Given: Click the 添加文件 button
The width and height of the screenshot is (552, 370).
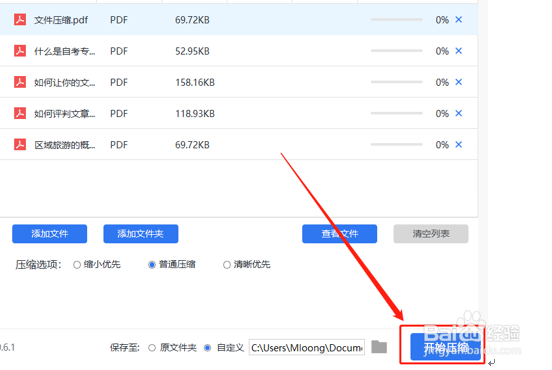Looking at the screenshot, I should [50, 234].
